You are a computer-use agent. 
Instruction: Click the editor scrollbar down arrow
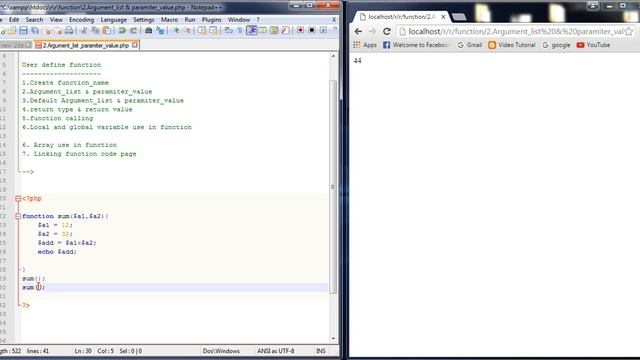pos(333,338)
